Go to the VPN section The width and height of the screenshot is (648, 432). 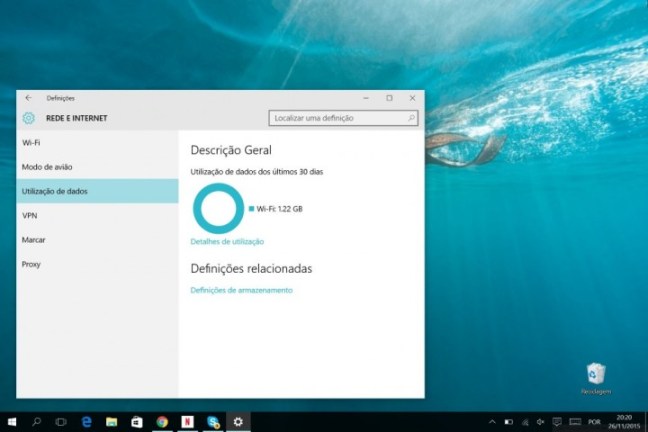pyautogui.click(x=29, y=215)
